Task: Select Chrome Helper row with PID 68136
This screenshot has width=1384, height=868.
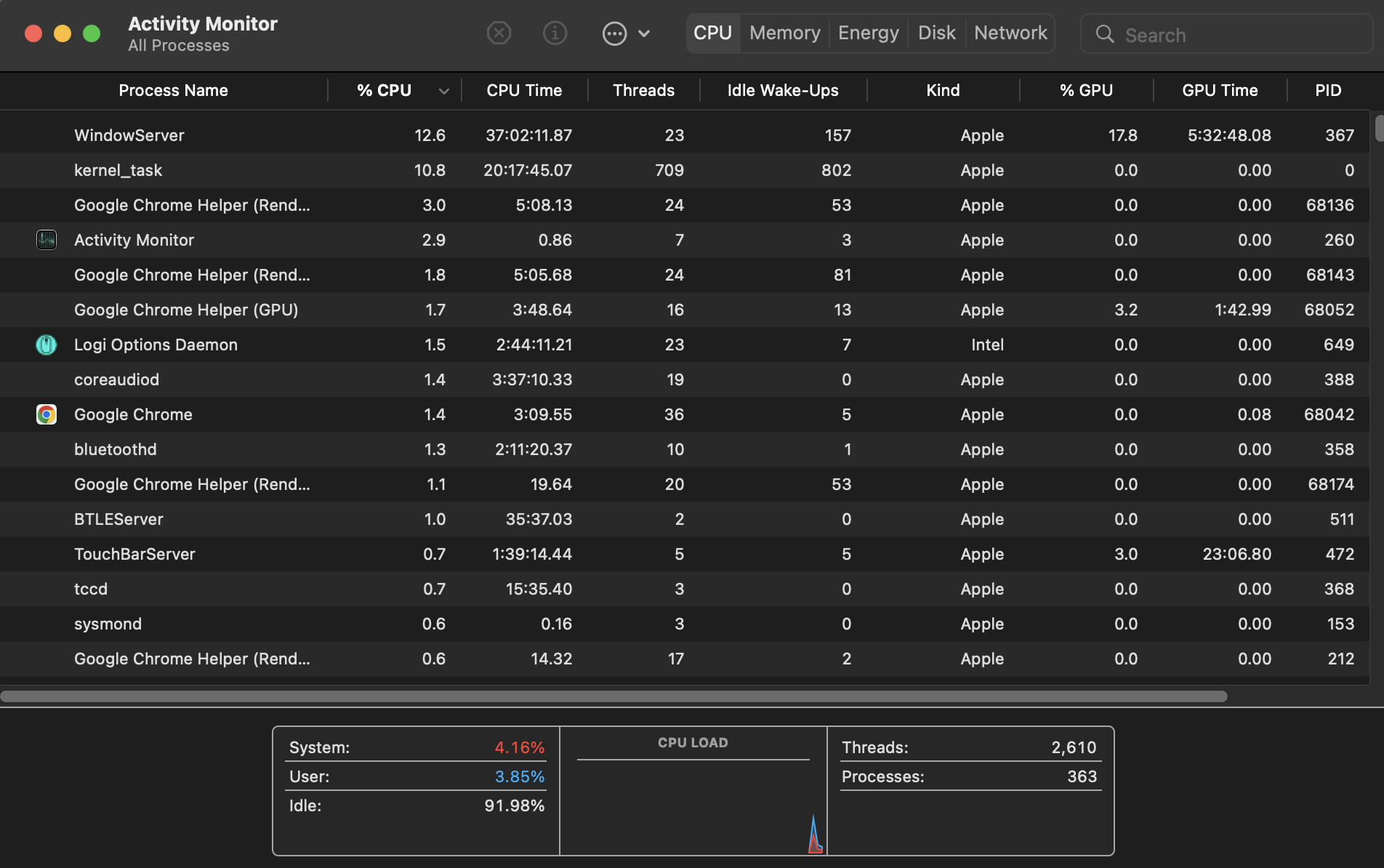Action: click(x=685, y=205)
